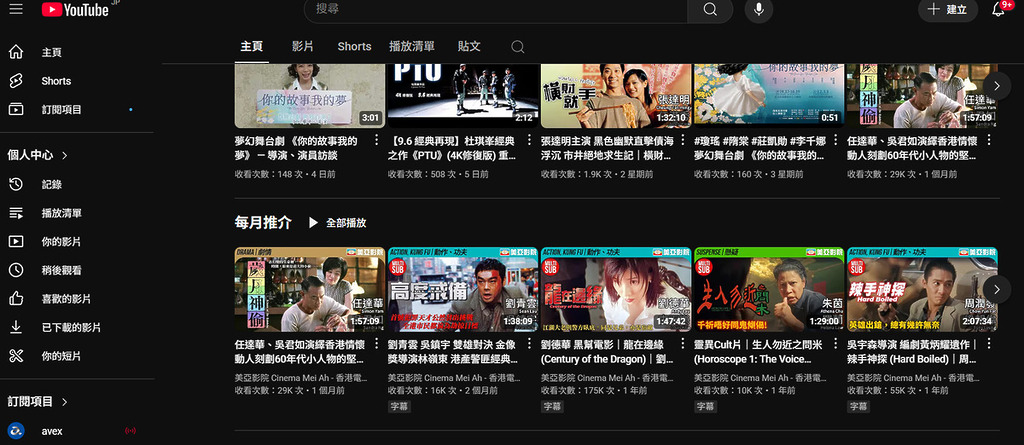The height and width of the screenshot is (445, 1024).
Task: Click 收看次數：508 次 text
Action: coord(422,174)
